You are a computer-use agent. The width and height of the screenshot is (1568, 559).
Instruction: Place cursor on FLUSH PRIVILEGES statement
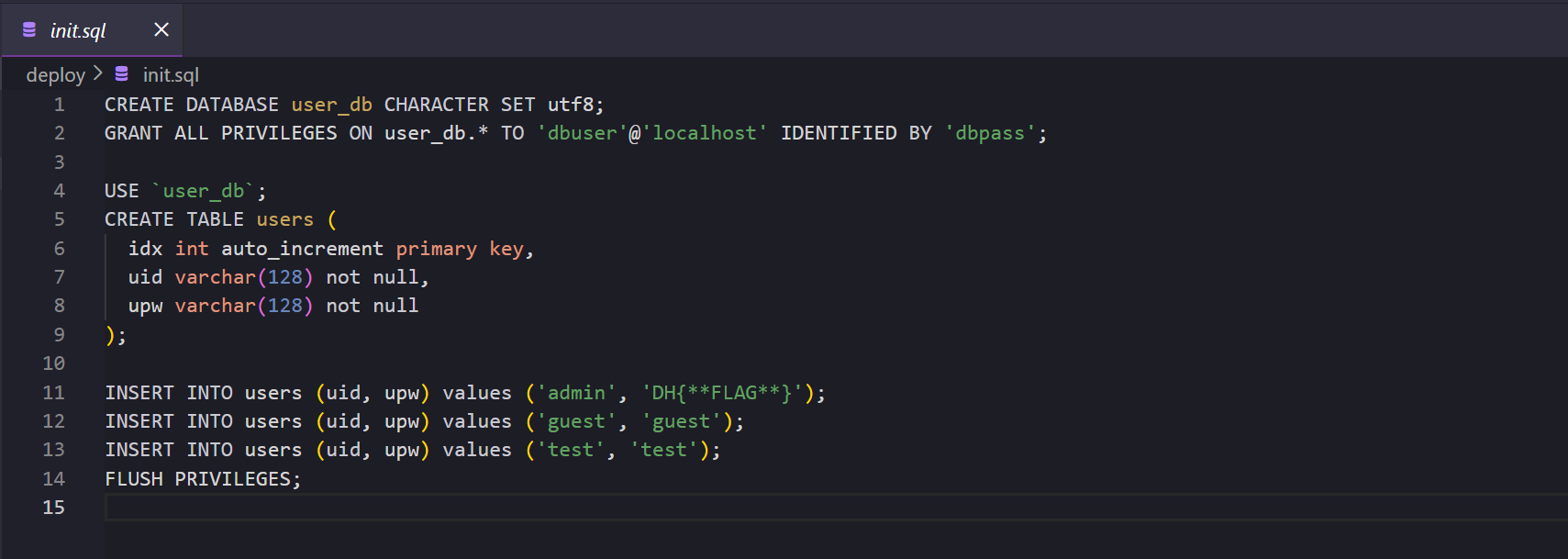(x=202, y=479)
